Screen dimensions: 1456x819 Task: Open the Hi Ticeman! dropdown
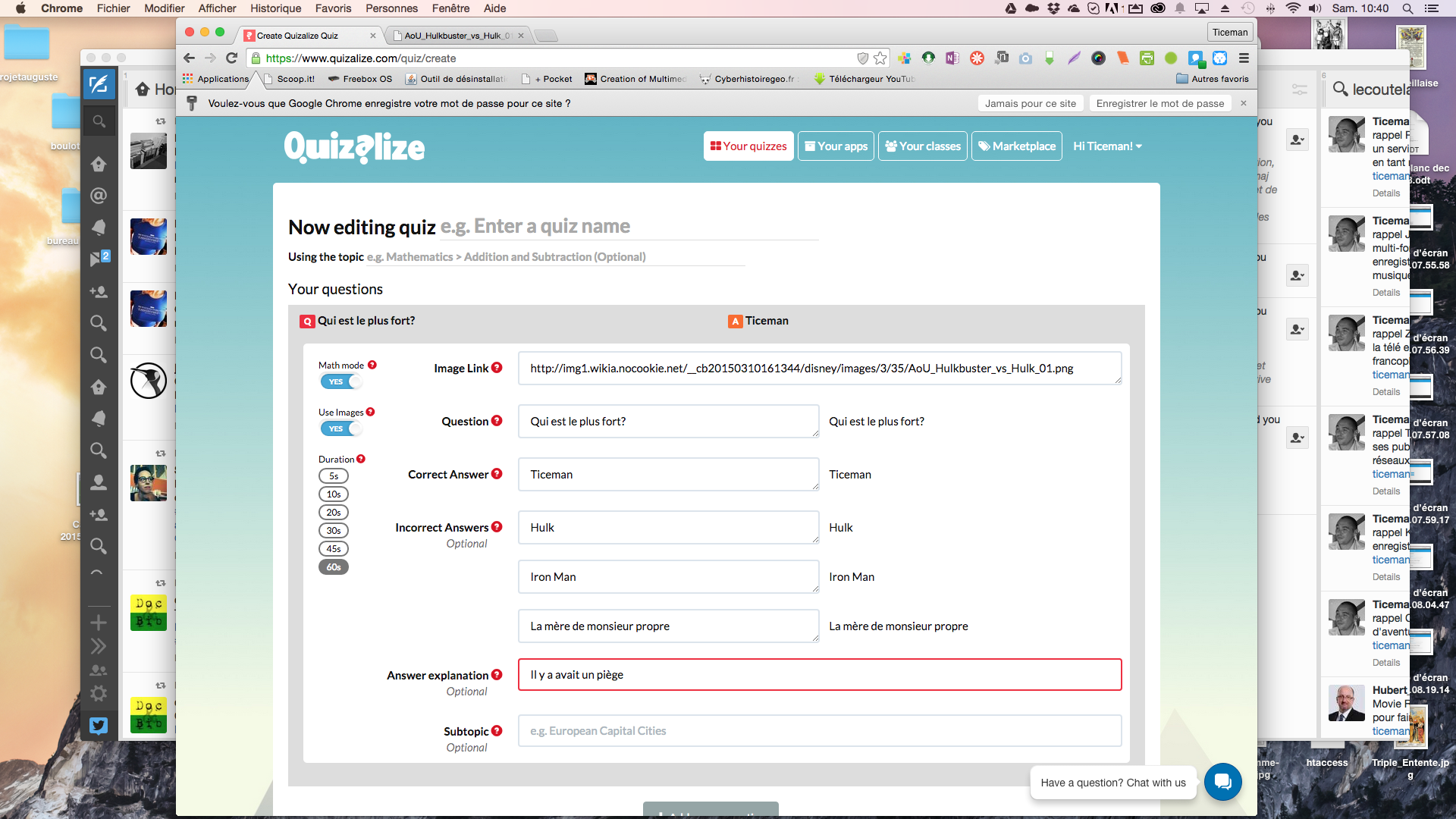tap(1107, 146)
